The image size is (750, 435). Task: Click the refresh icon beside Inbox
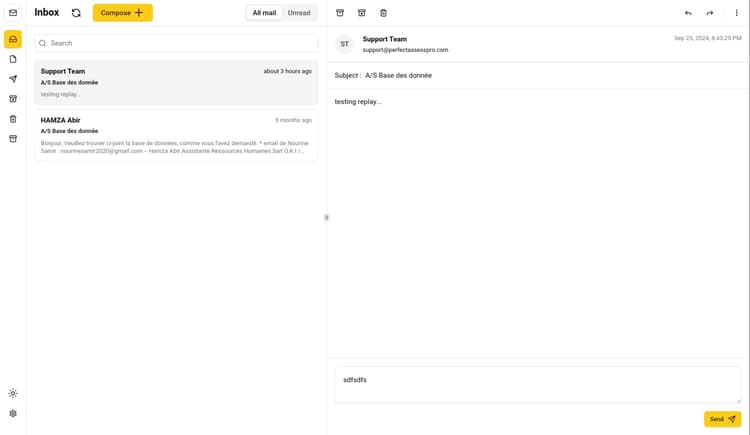[x=76, y=13]
